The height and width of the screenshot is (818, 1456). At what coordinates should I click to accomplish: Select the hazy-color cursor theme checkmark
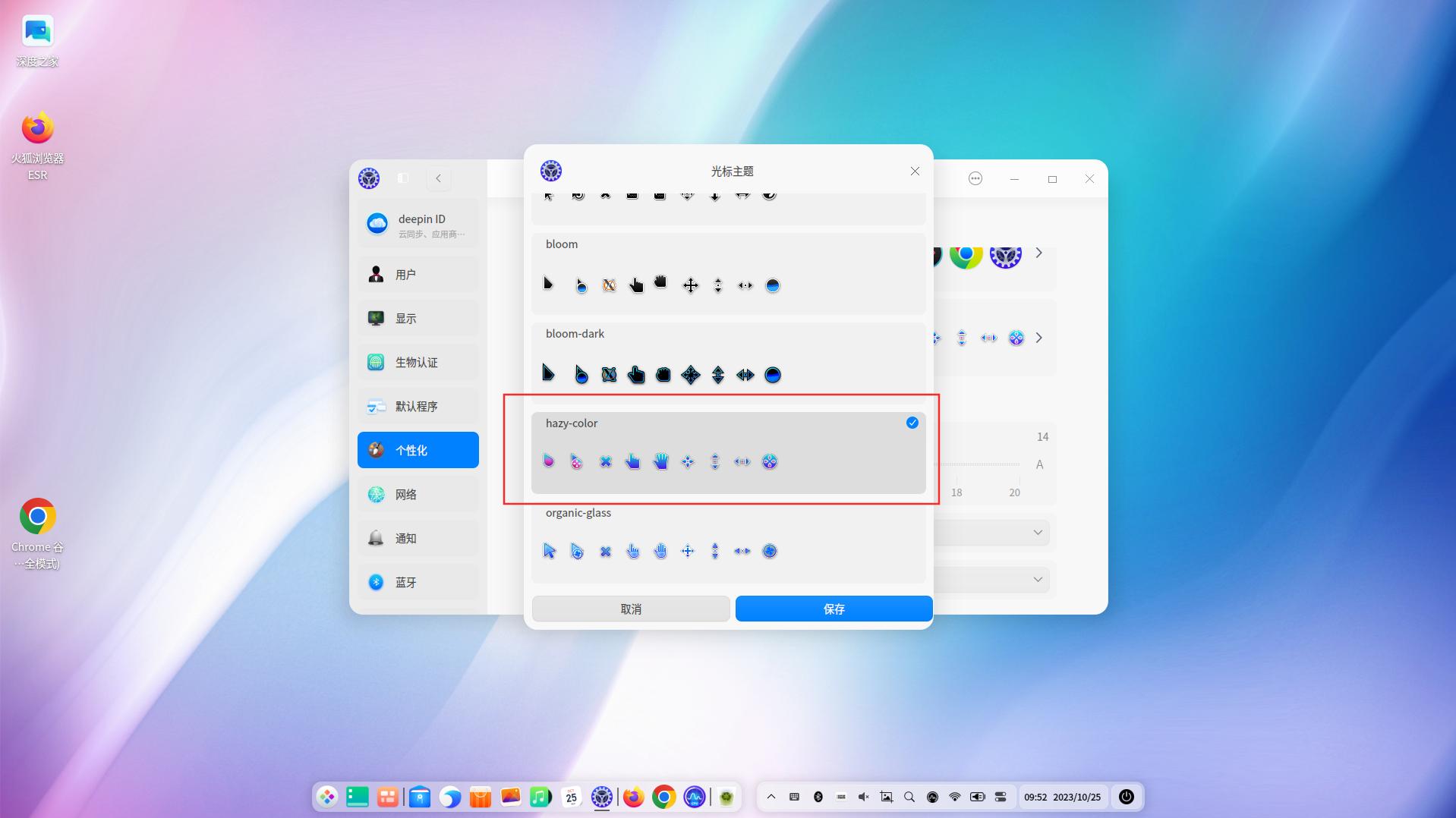tap(911, 423)
